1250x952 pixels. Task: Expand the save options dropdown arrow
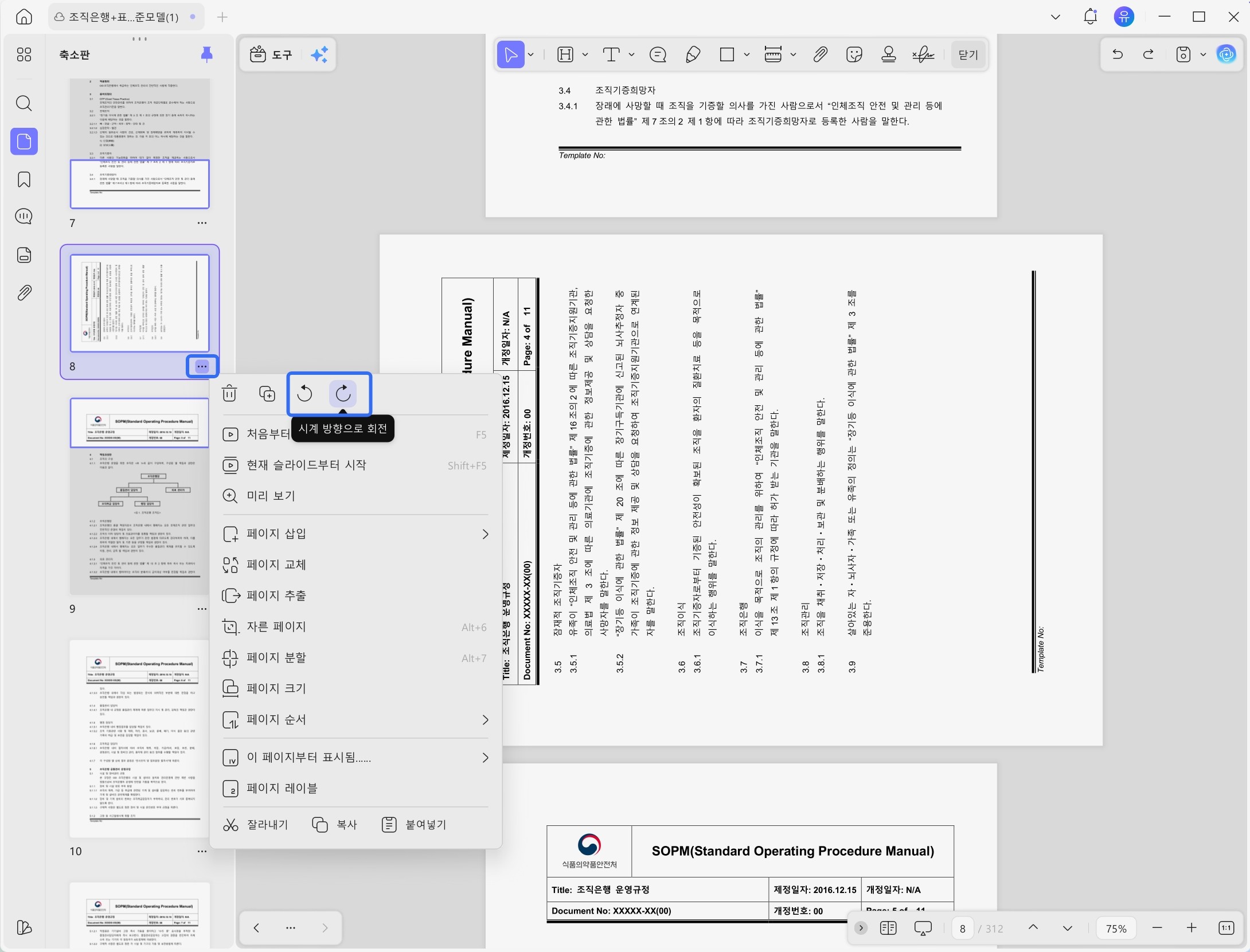click(1203, 54)
